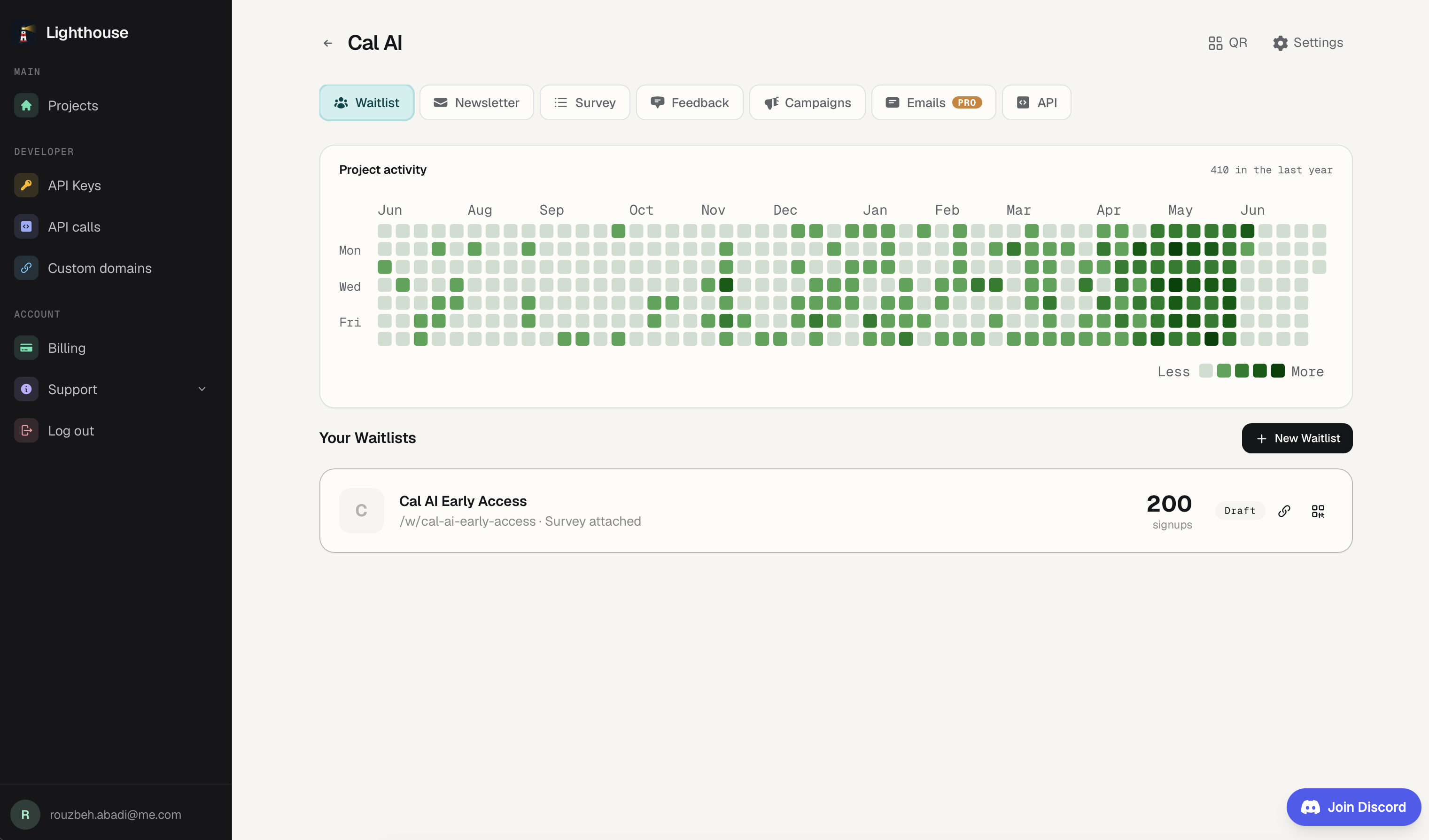The height and width of the screenshot is (840, 1429).
Task: Open the Billing page label
Action: pos(67,348)
